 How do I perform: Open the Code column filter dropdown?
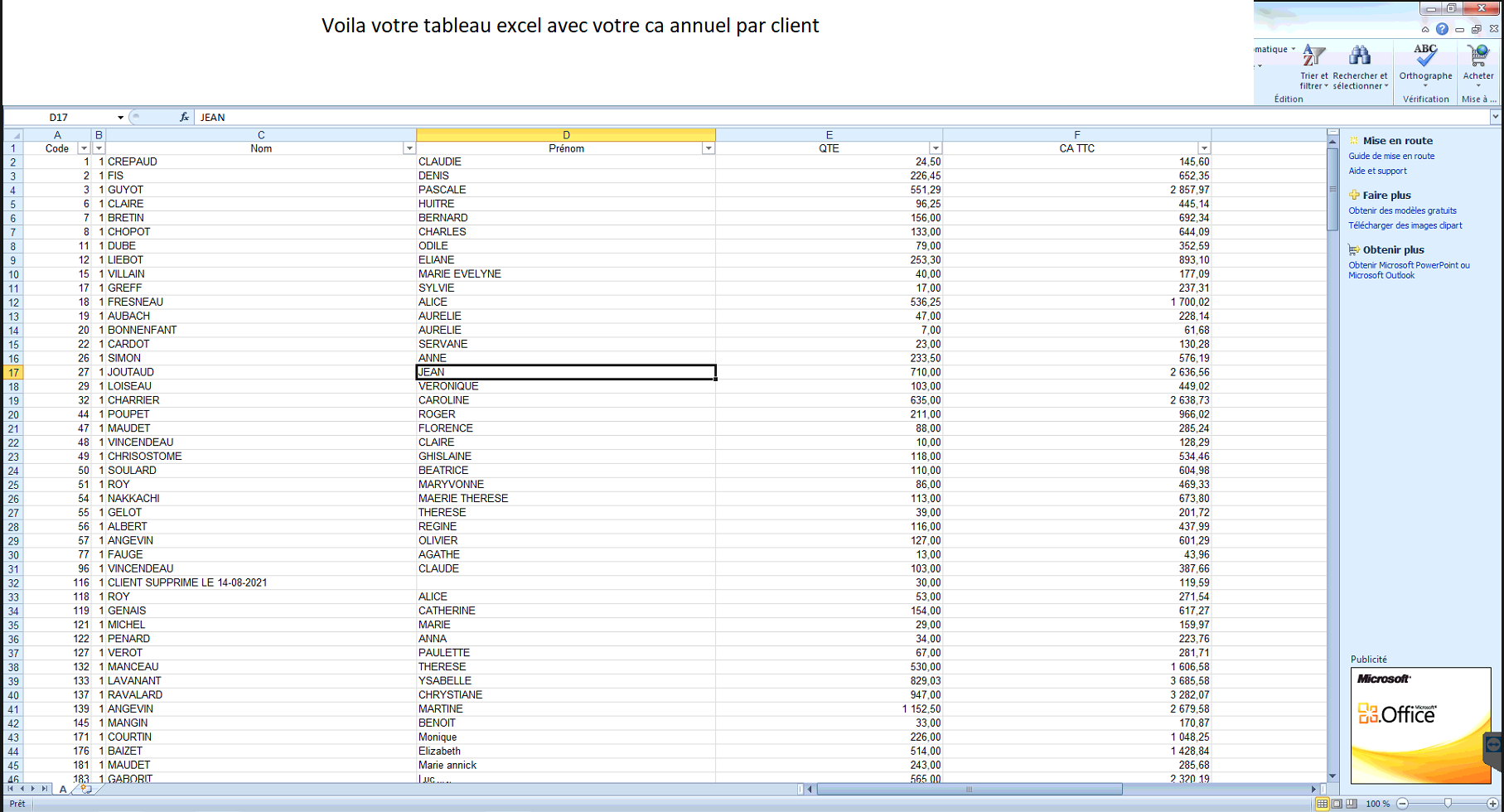coord(84,148)
